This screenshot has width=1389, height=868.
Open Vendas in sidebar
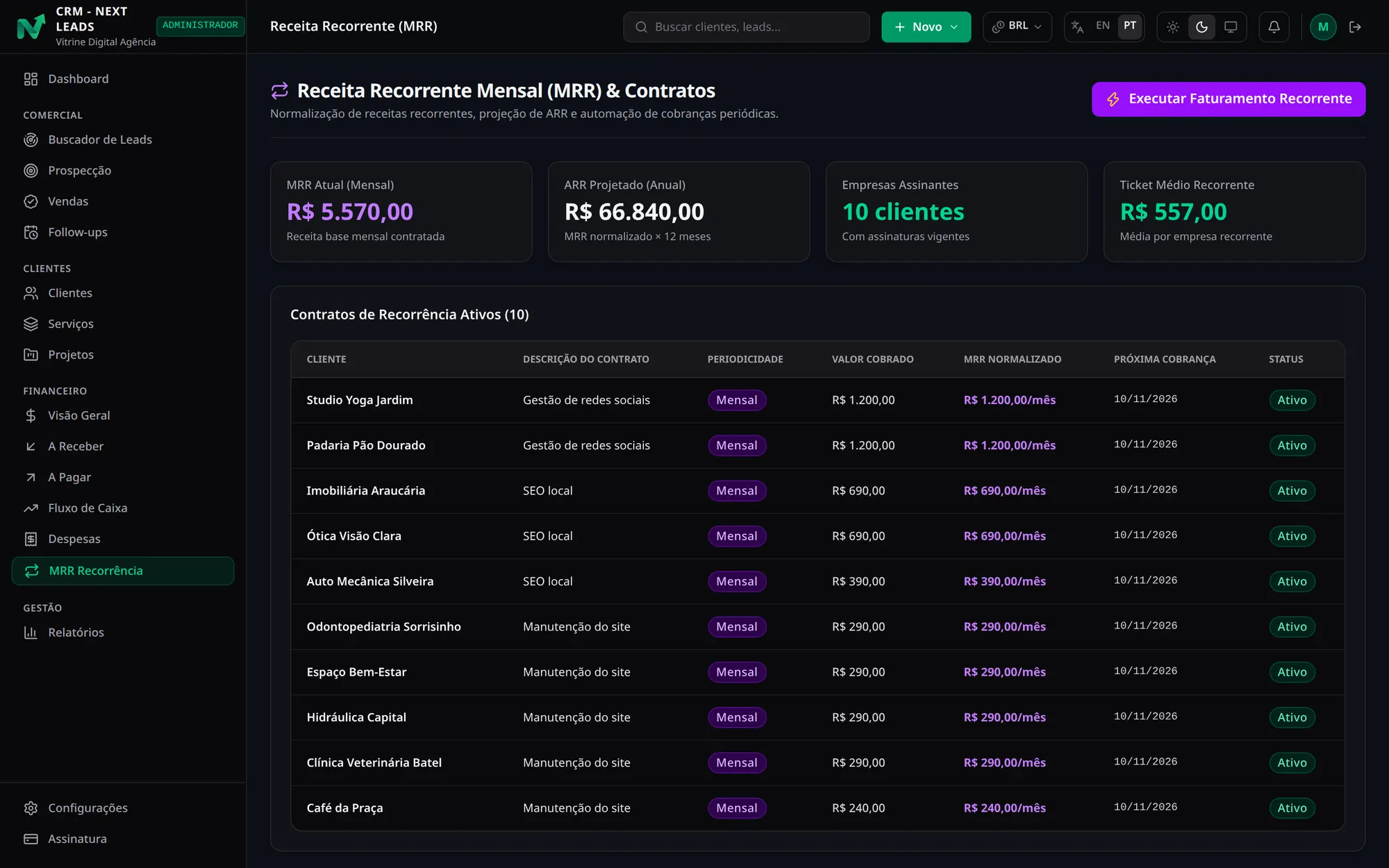[x=123, y=201]
